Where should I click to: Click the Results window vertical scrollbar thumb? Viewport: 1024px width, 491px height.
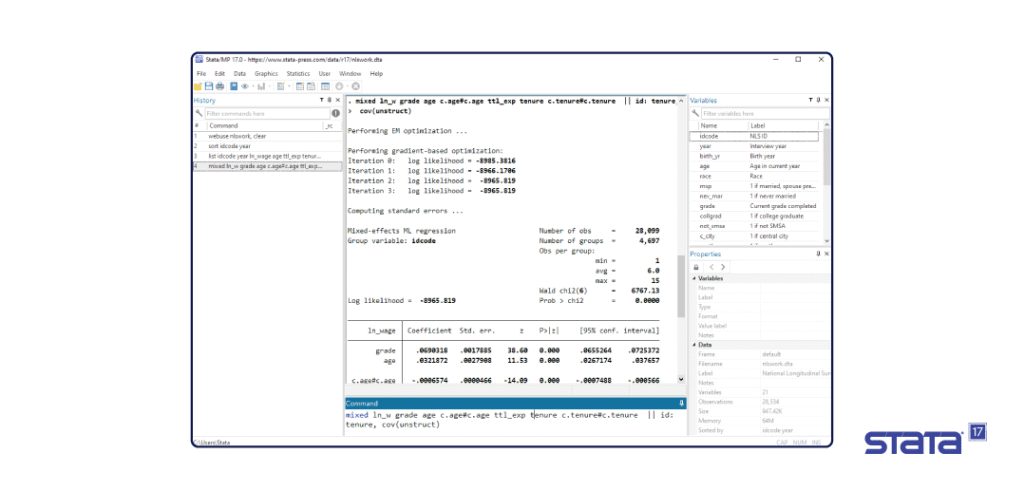681,285
